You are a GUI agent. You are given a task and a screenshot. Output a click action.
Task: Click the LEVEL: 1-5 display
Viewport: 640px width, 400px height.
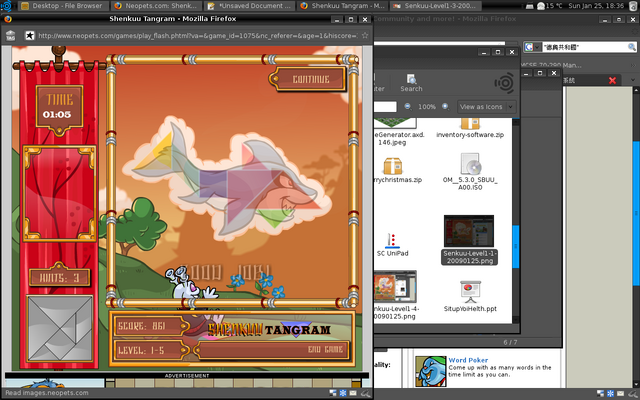[149, 350]
